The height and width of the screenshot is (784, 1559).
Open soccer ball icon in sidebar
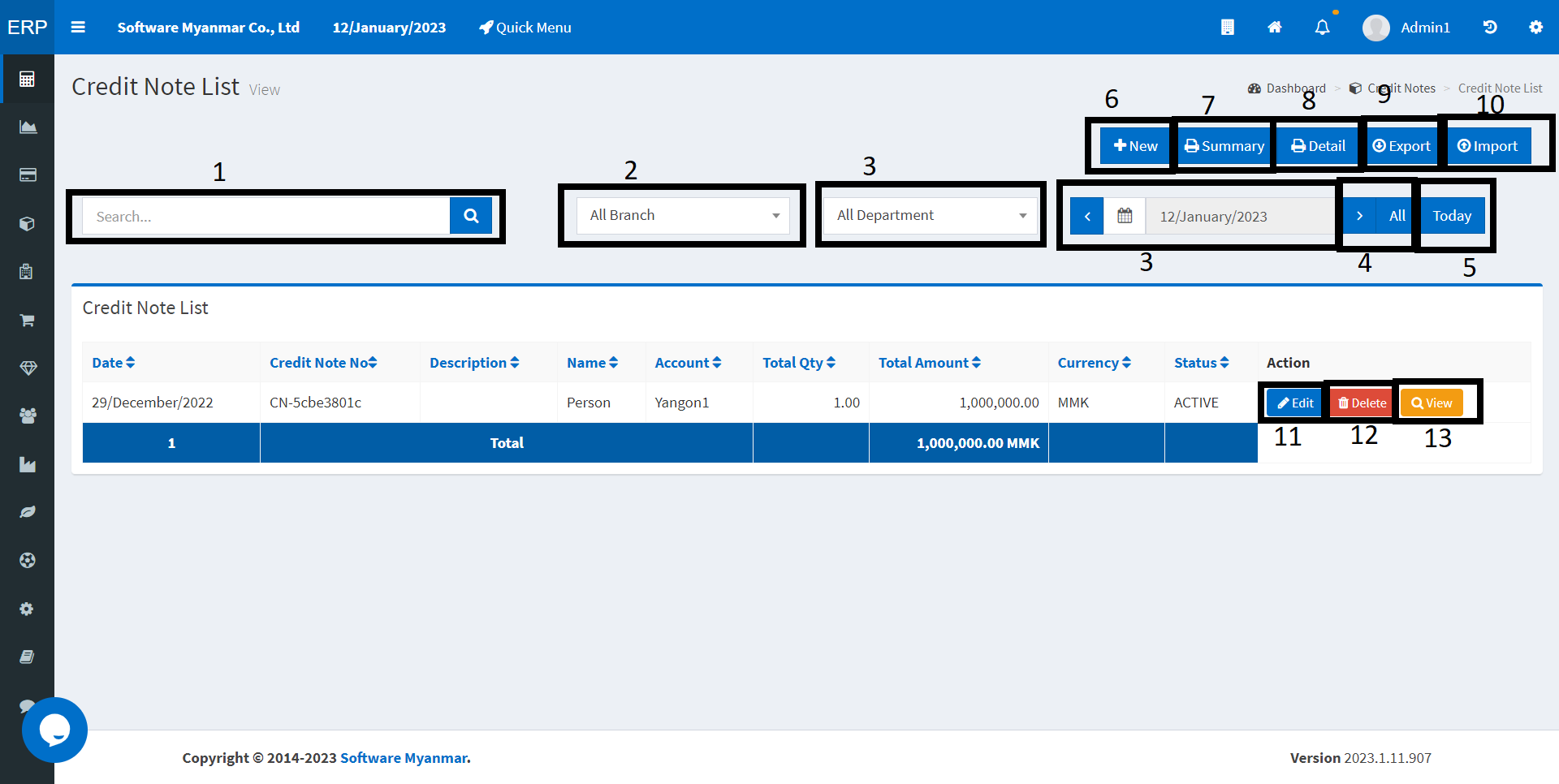[x=27, y=560]
